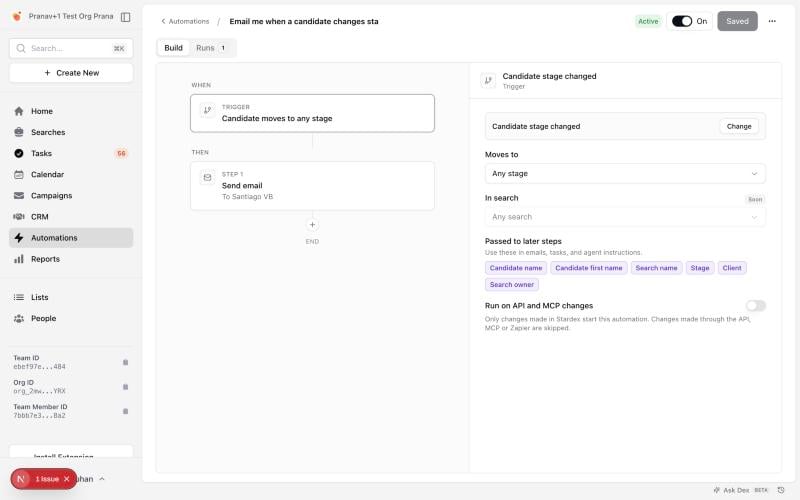Switch to the Runs tab

point(211,48)
